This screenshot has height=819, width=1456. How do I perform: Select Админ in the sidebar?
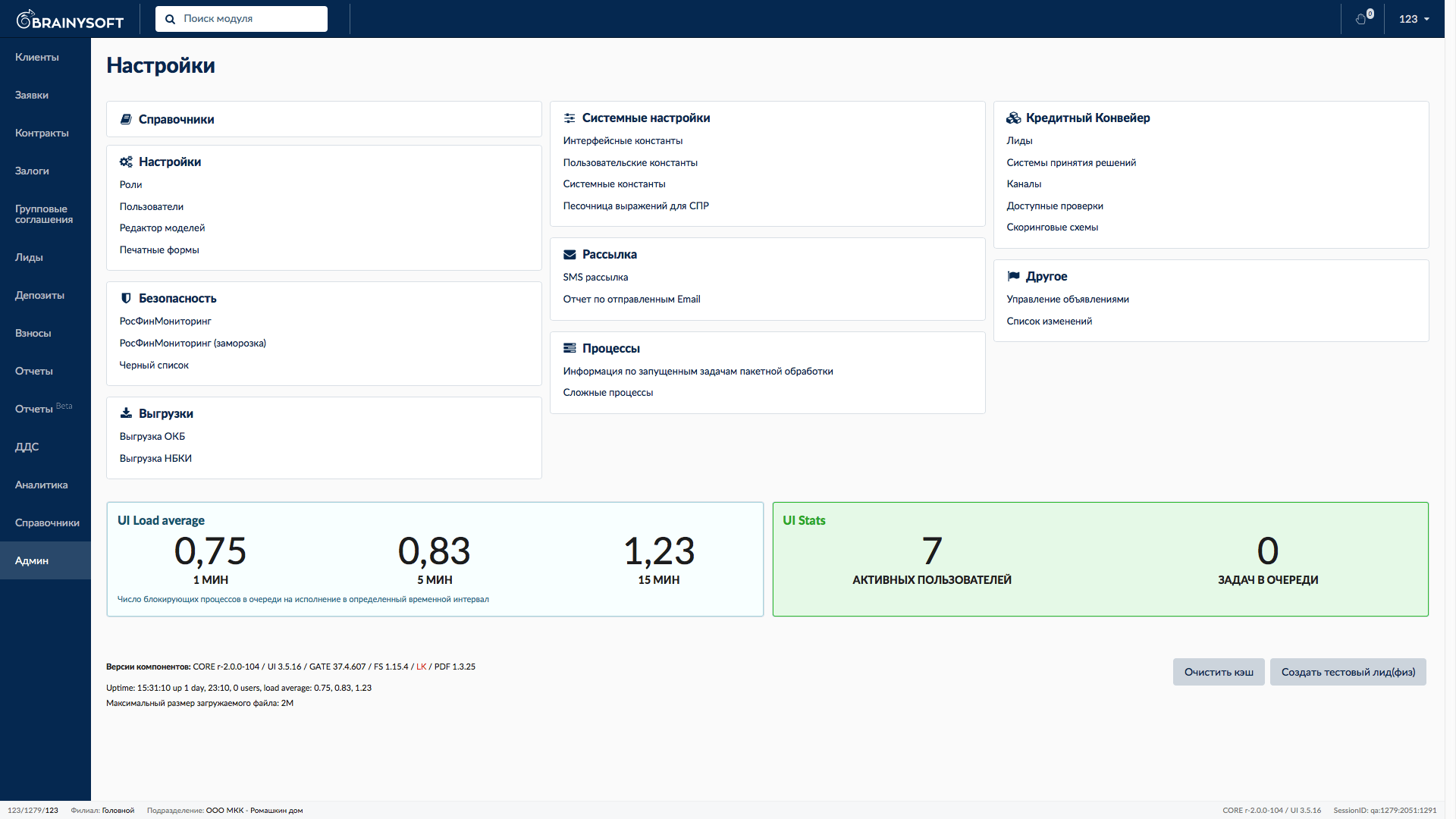tap(45, 560)
